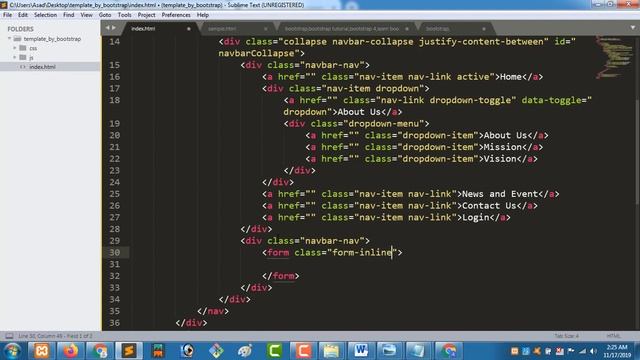
Task: Change the HTML syntax in status bar
Action: pos(613,336)
